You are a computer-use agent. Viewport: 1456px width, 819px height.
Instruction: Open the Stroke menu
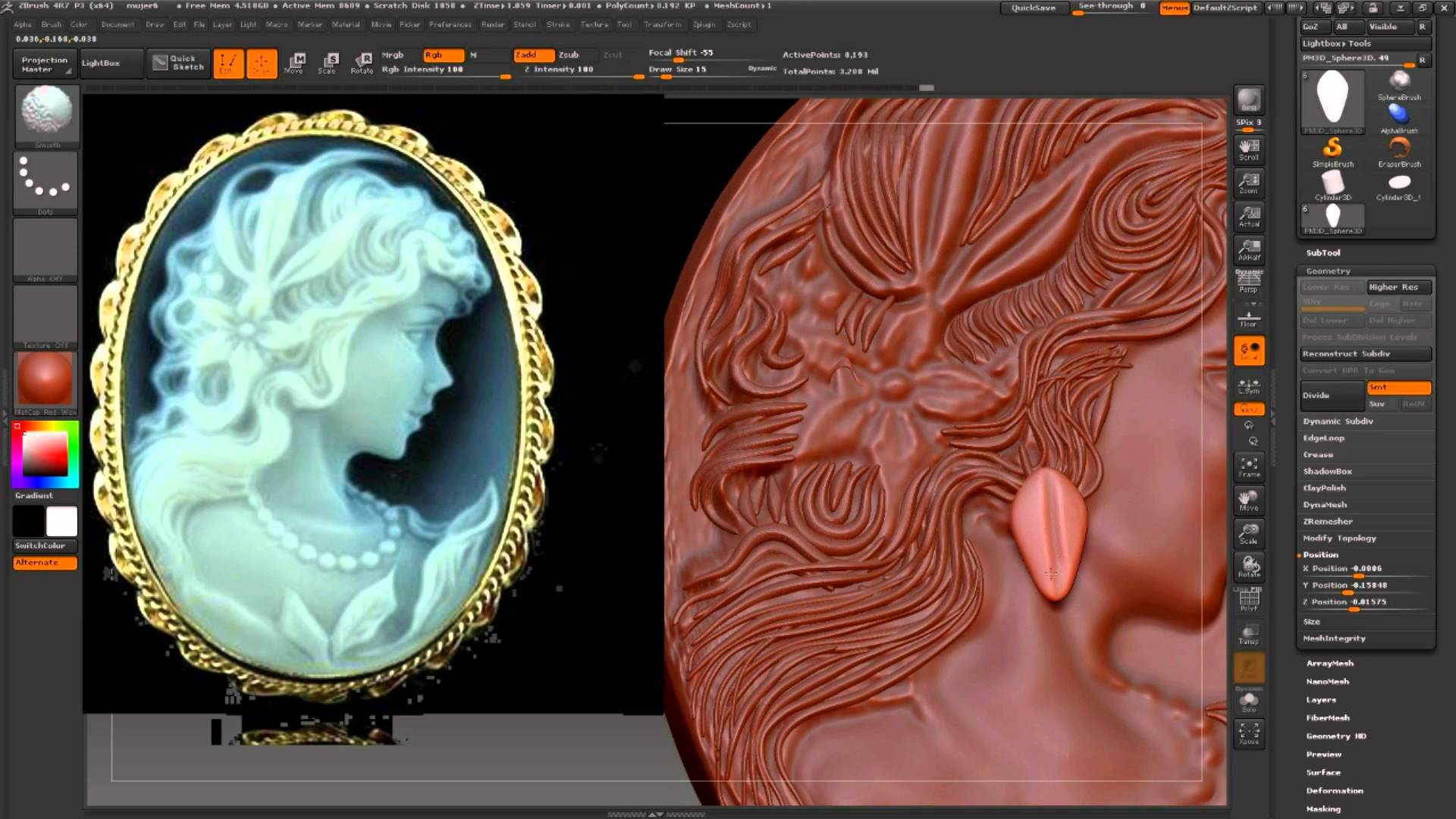click(557, 24)
